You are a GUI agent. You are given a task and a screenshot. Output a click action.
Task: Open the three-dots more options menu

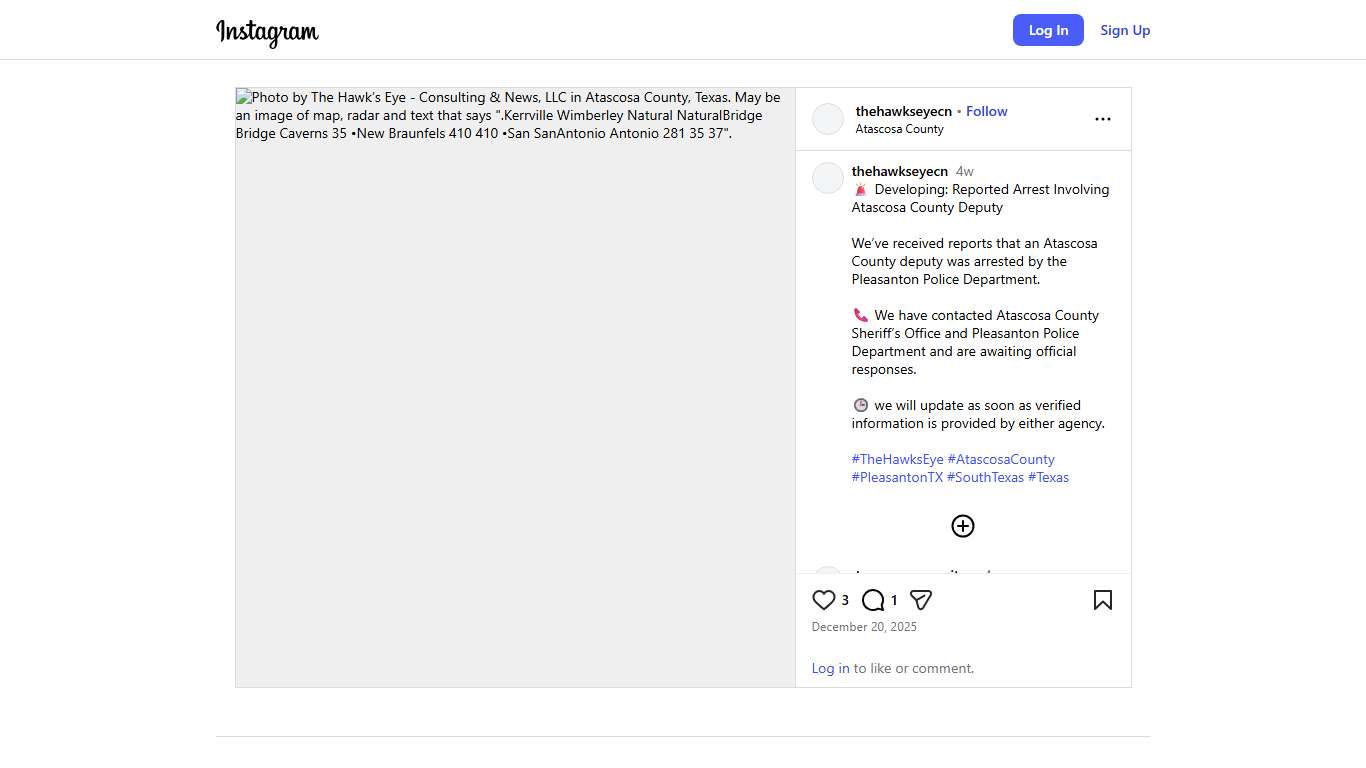(1102, 119)
